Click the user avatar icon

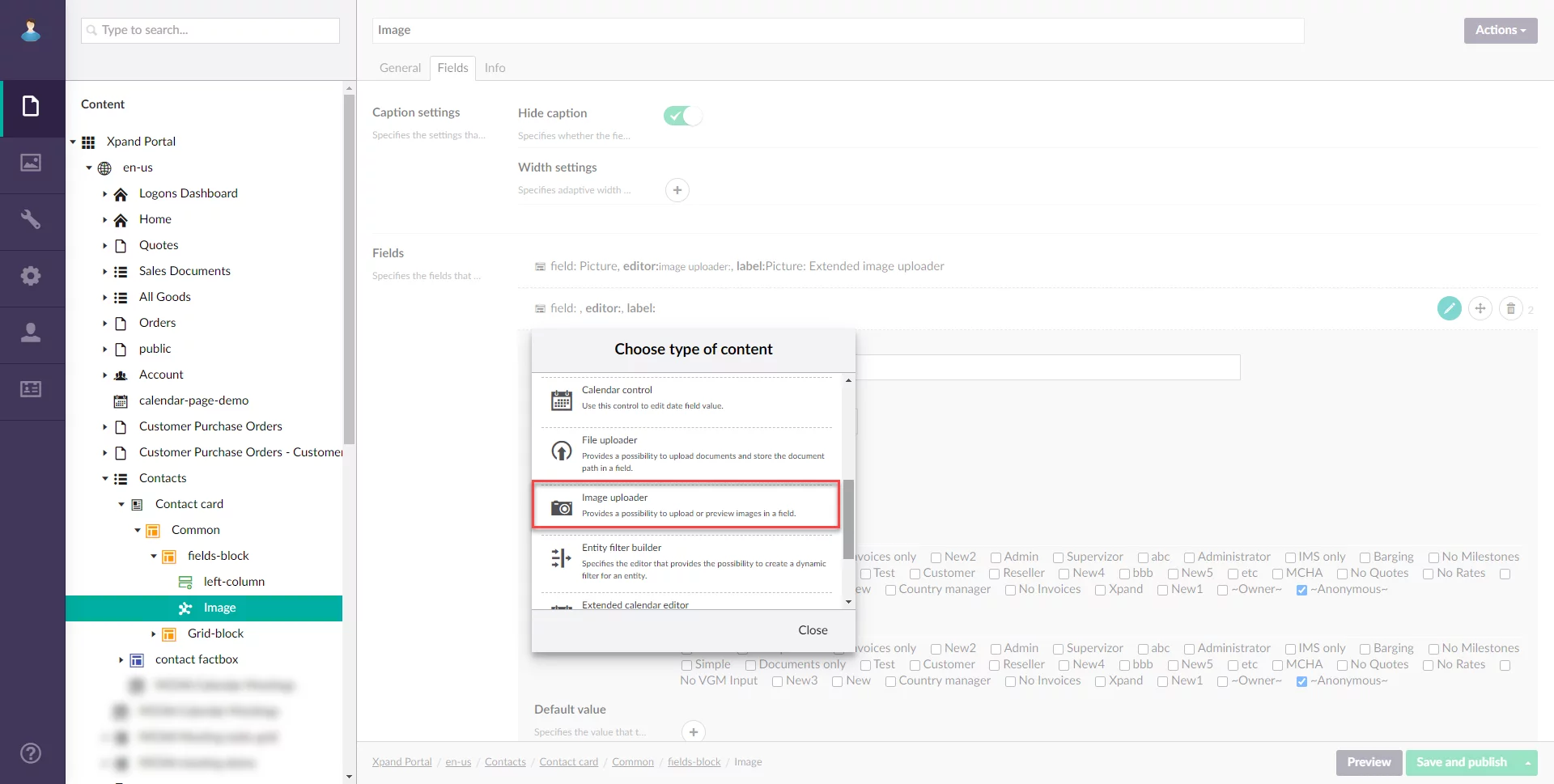point(31,31)
